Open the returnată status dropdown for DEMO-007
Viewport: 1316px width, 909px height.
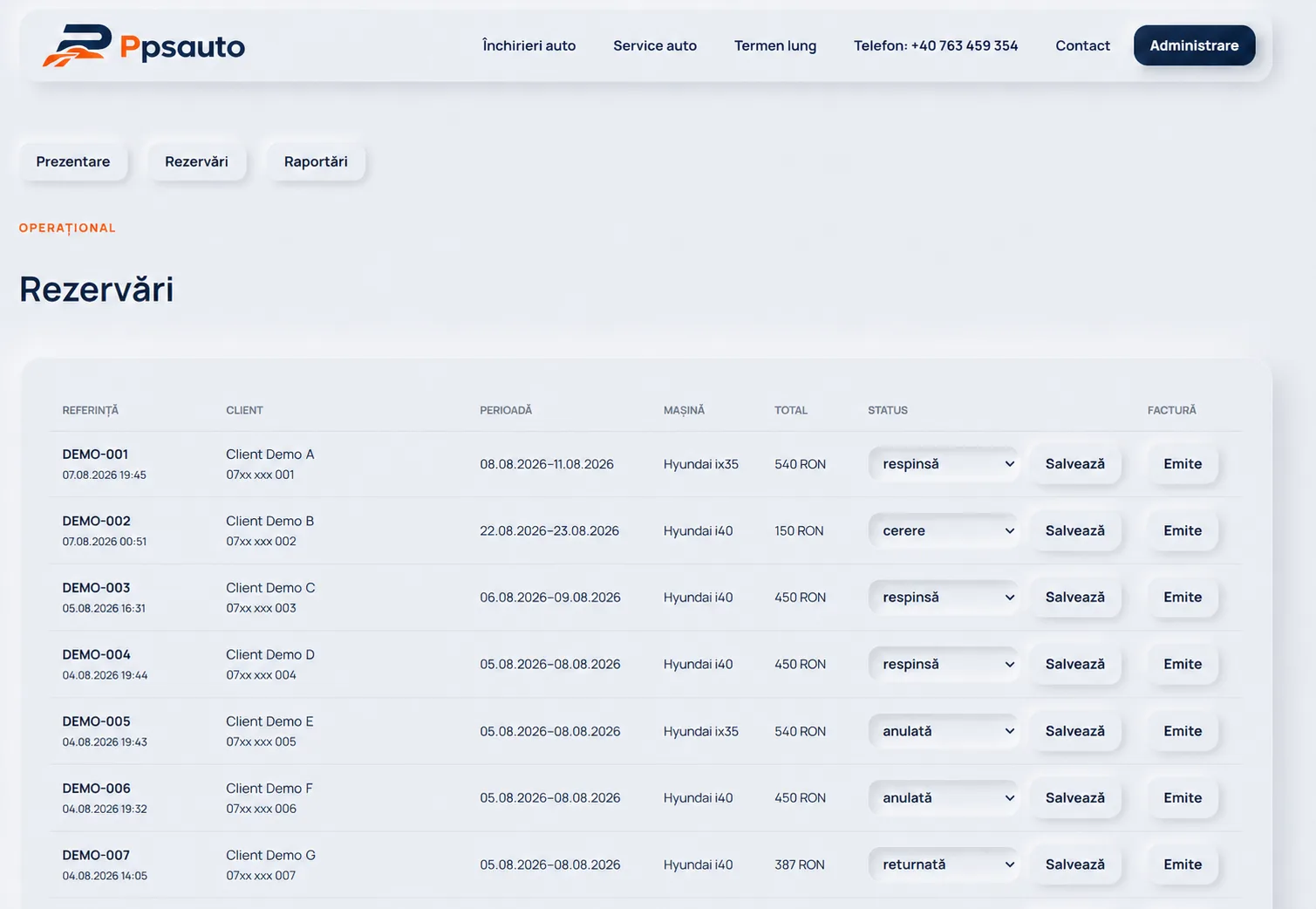point(944,865)
